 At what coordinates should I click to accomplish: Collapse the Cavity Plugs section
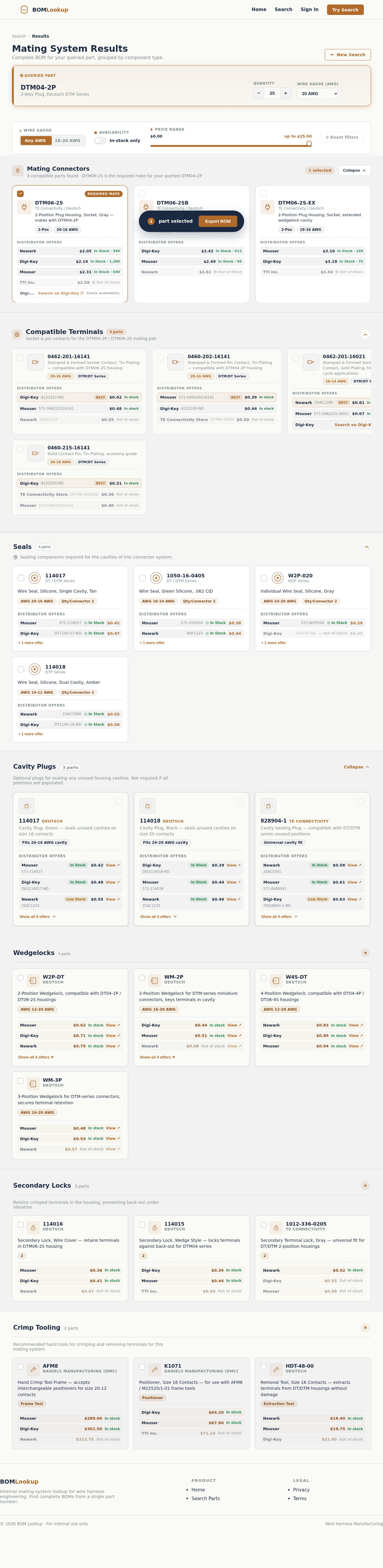click(356, 767)
